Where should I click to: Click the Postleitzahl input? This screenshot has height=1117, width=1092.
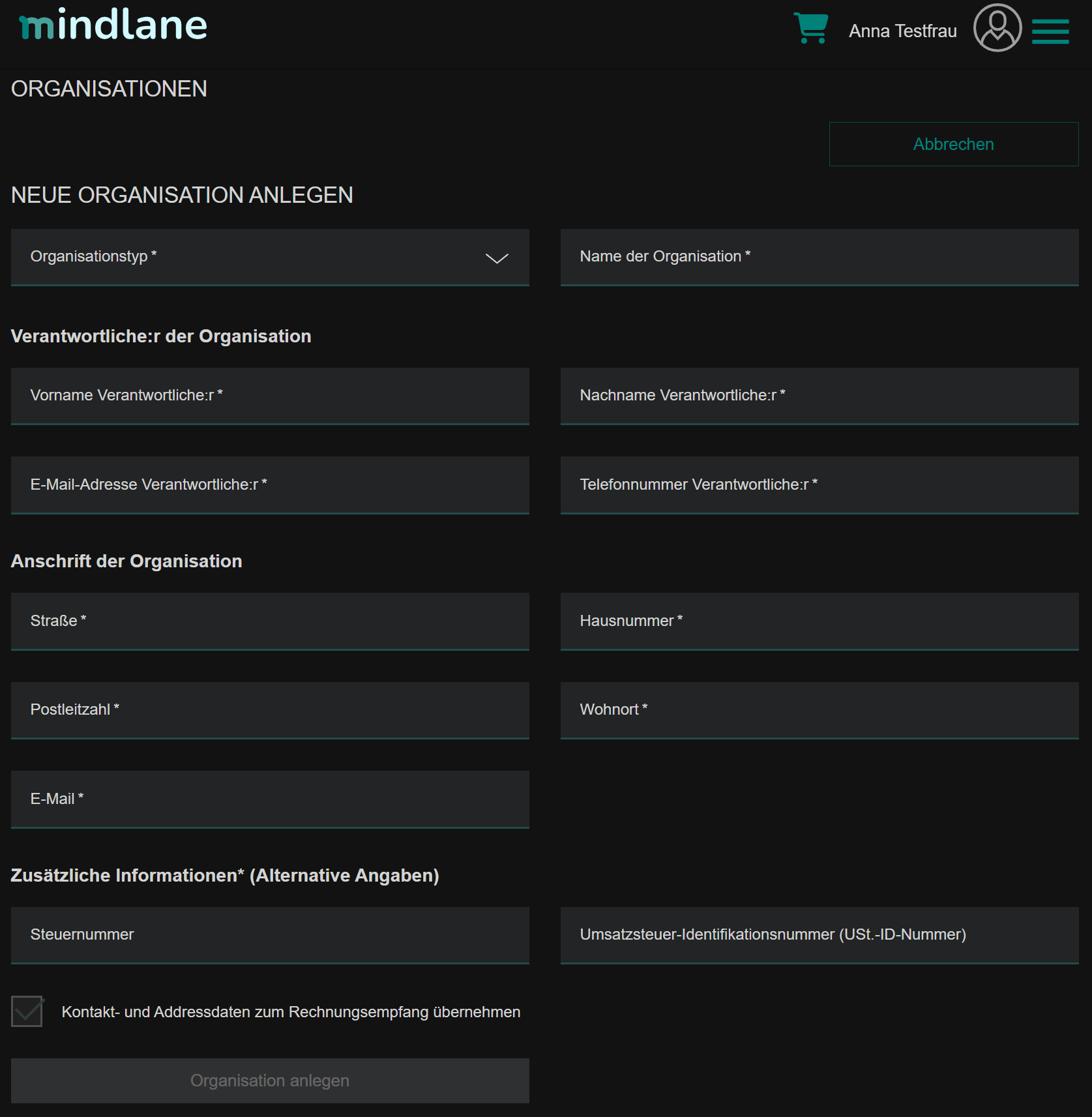tap(270, 710)
